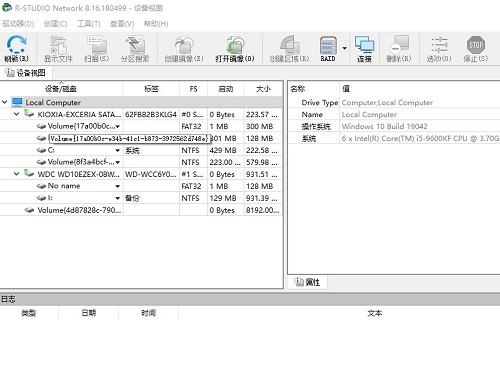Click the No name partition icon

coord(41,186)
